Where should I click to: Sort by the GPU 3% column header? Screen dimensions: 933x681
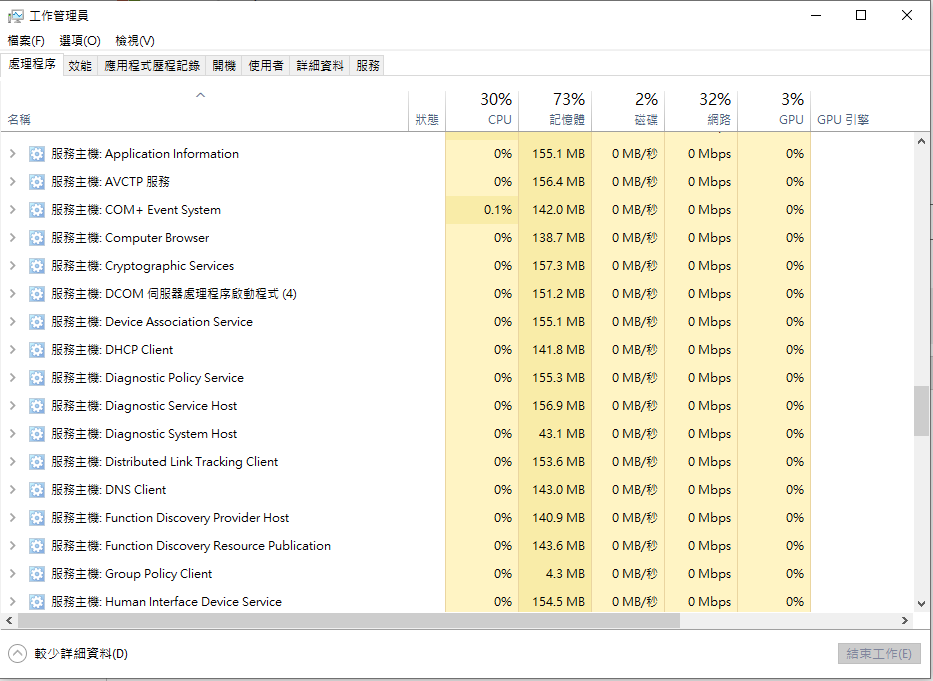775,111
